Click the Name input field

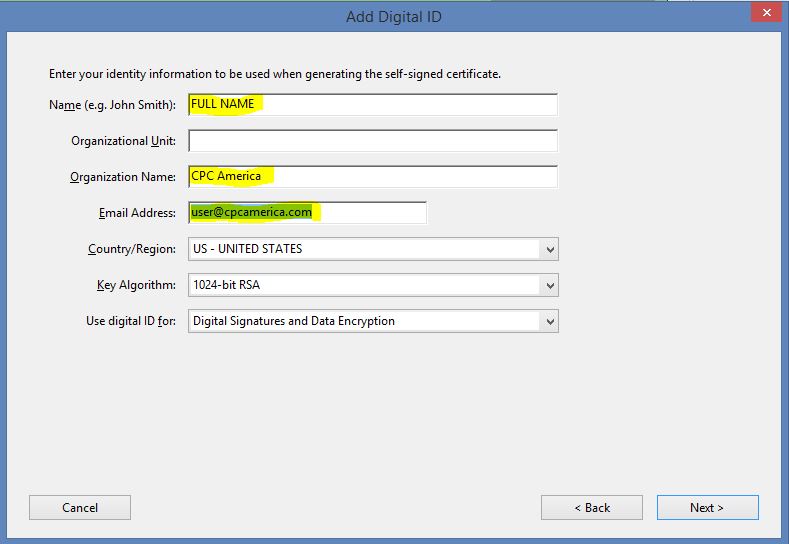pos(373,105)
